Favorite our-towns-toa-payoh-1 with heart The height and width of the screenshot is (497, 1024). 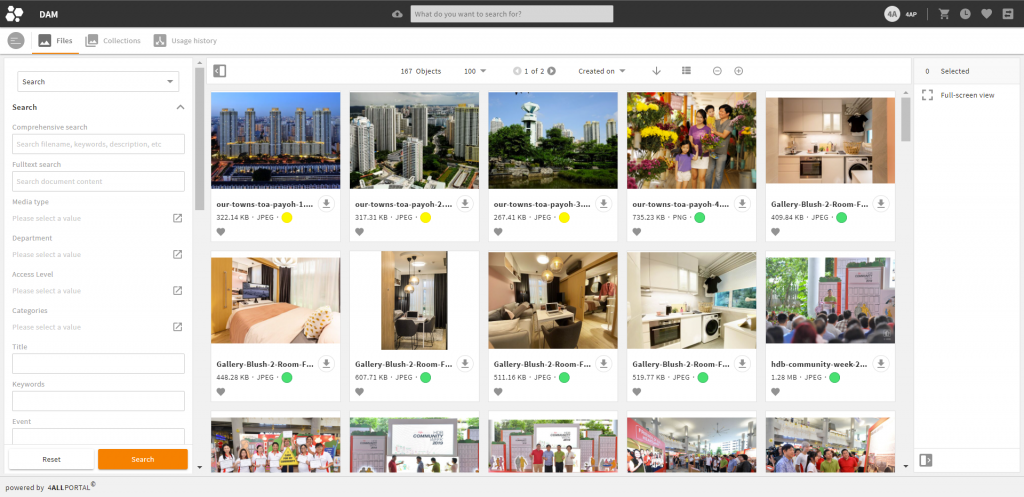point(221,232)
